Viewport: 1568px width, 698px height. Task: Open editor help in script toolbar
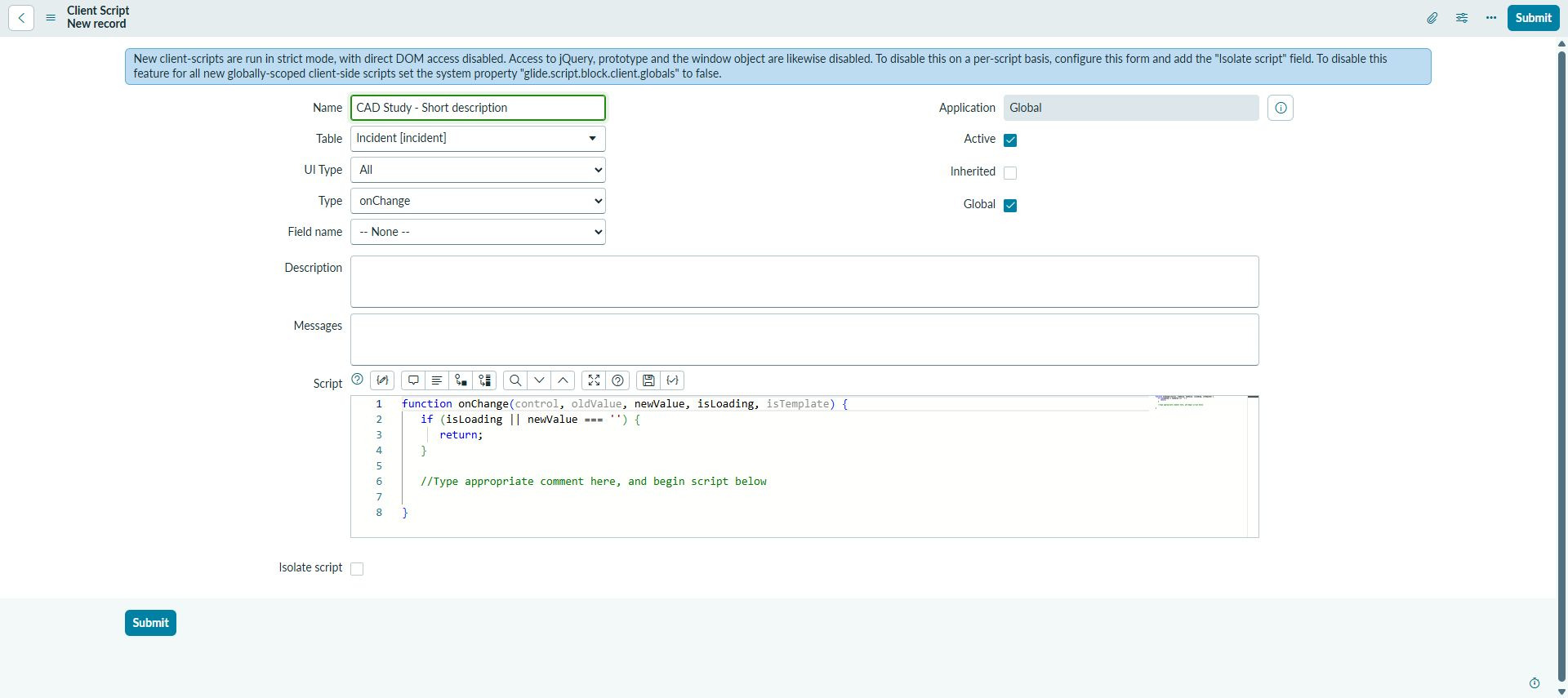point(618,380)
